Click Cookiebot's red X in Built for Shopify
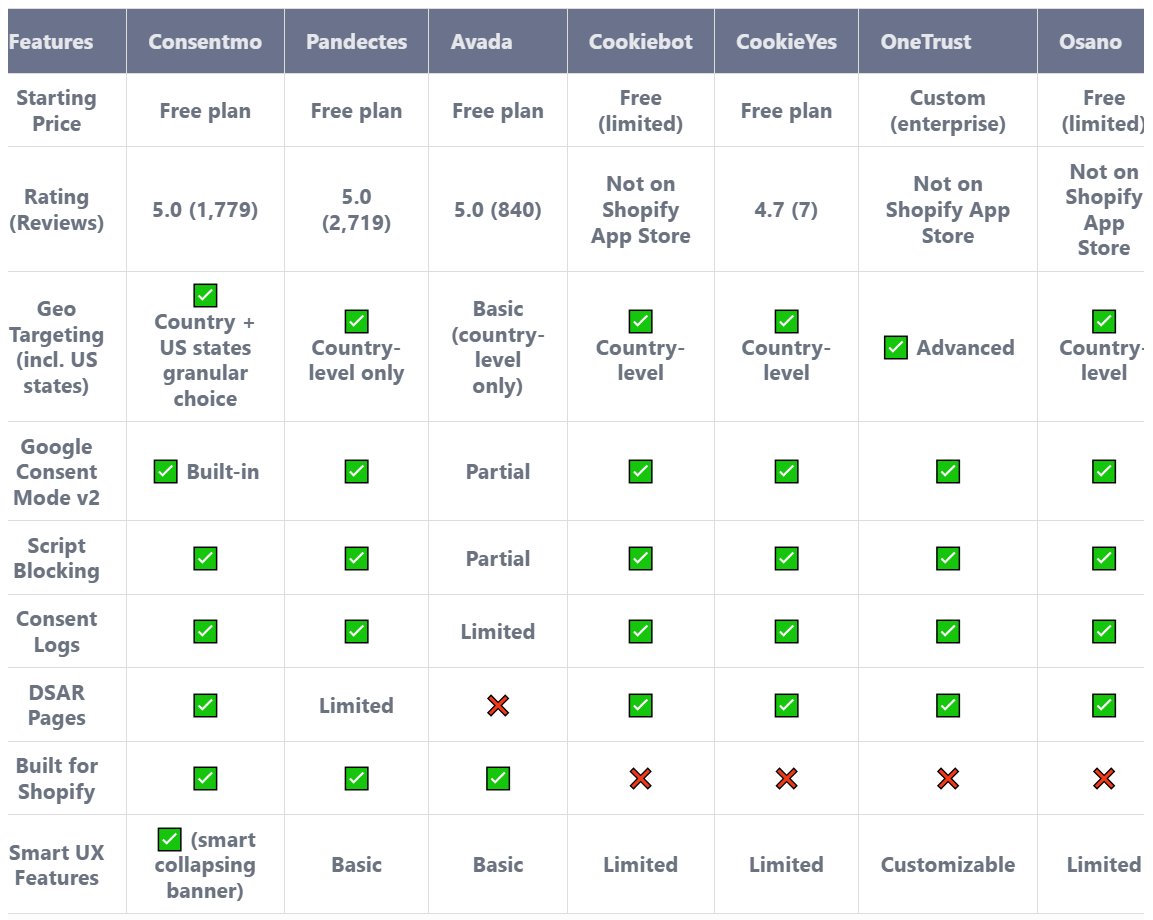The width and height of the screenshot is (1153, 920). point(641,778)
